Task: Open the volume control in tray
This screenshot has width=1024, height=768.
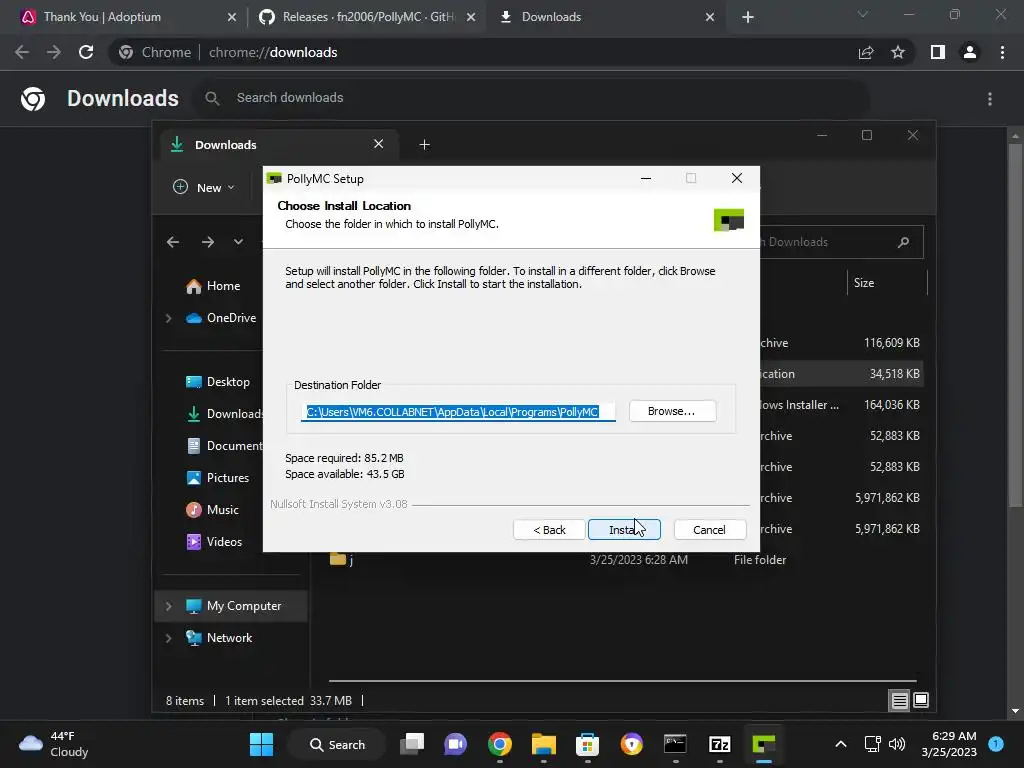Action: (x=897, y=744)
